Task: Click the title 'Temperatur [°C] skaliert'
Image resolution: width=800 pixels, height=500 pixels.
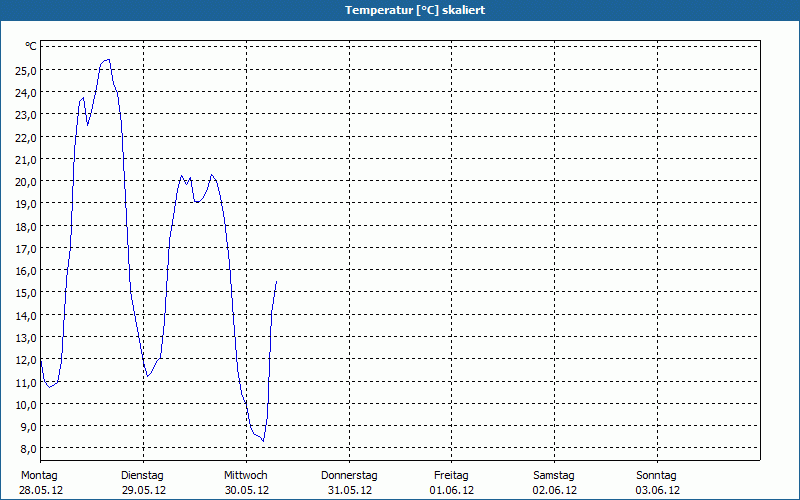Action: [x=415, y=10]
